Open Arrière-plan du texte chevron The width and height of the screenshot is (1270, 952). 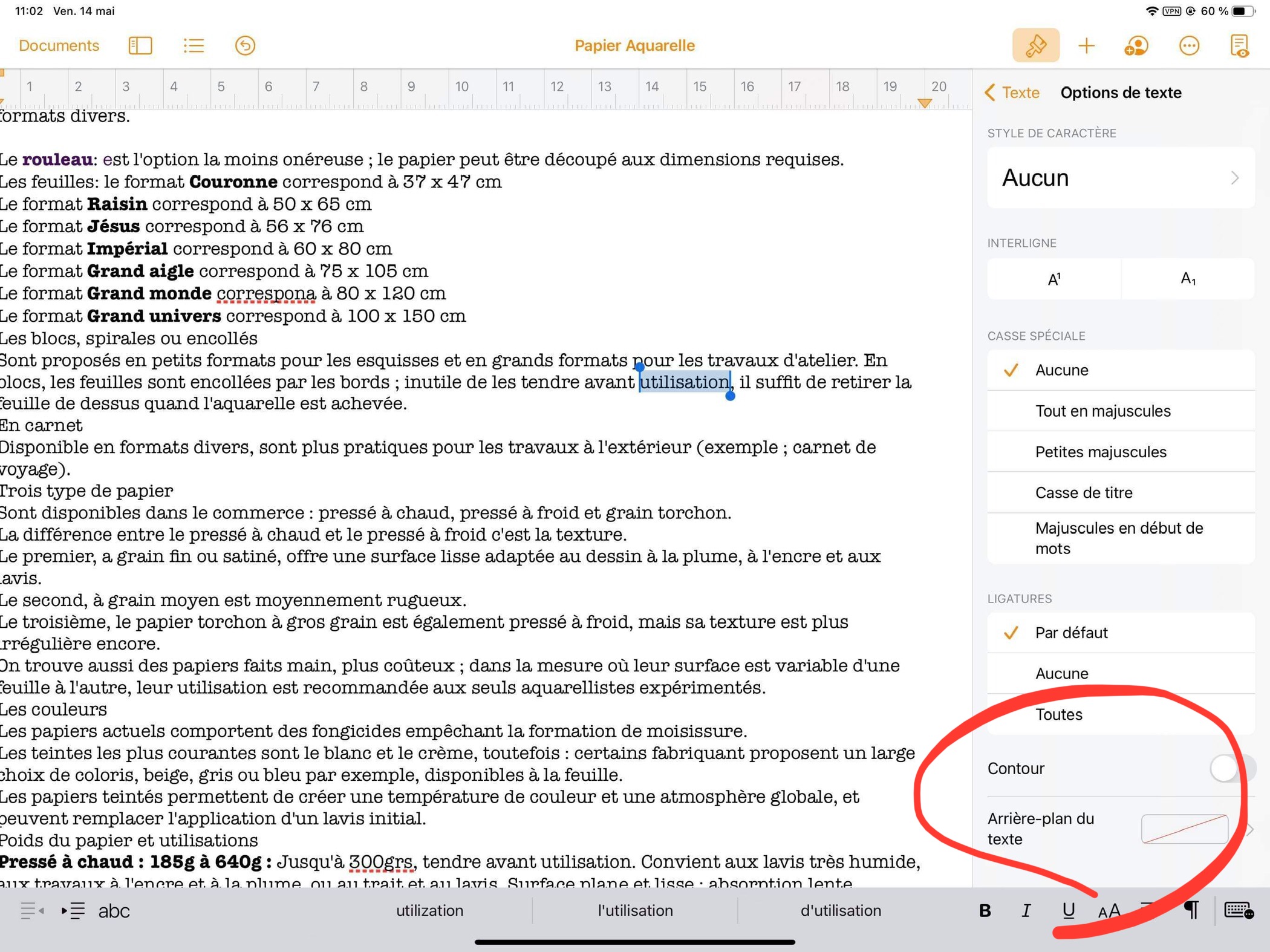[1249, 829]
